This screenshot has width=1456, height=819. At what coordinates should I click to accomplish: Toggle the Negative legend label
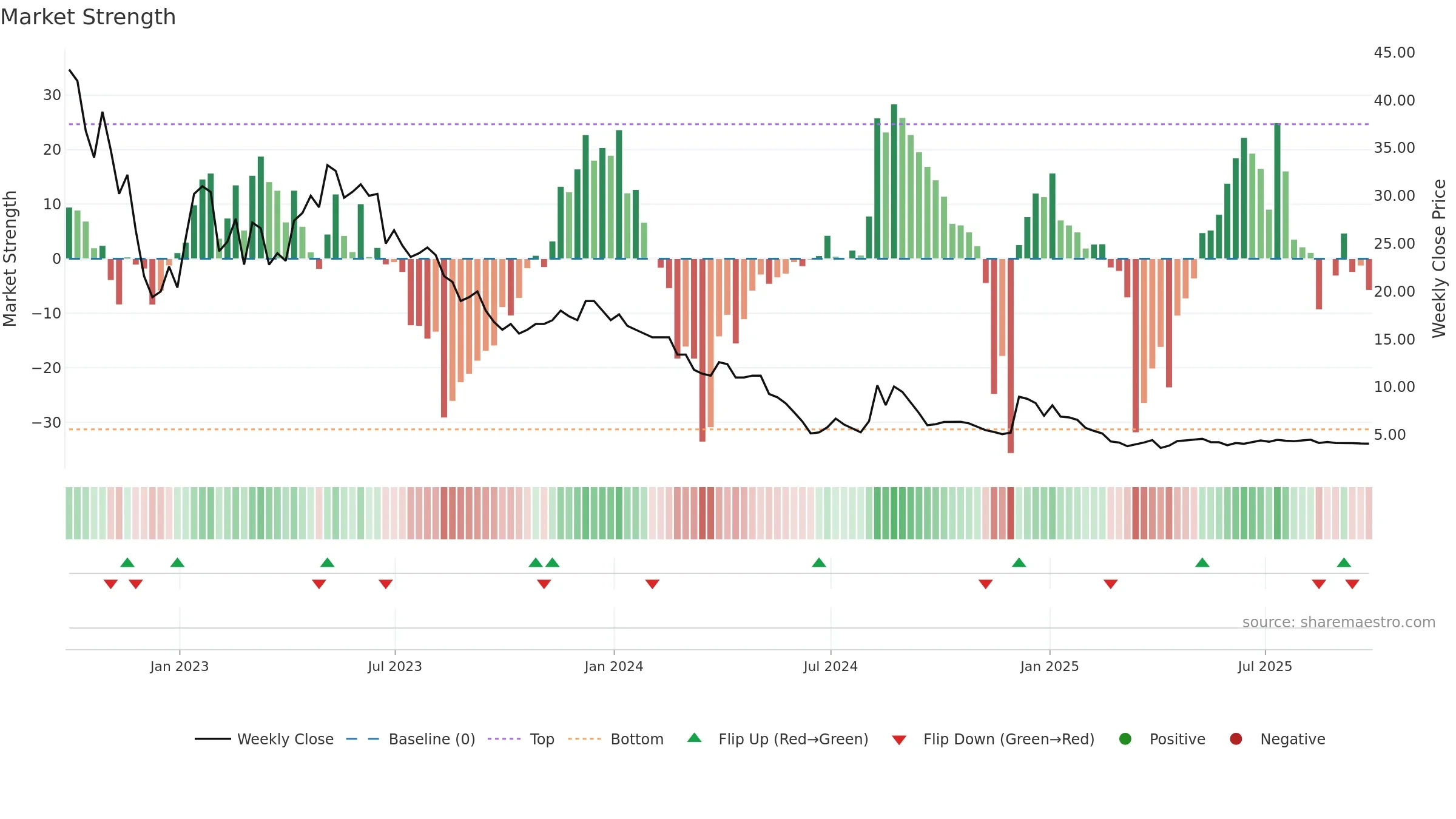(x=1293, y=739)
